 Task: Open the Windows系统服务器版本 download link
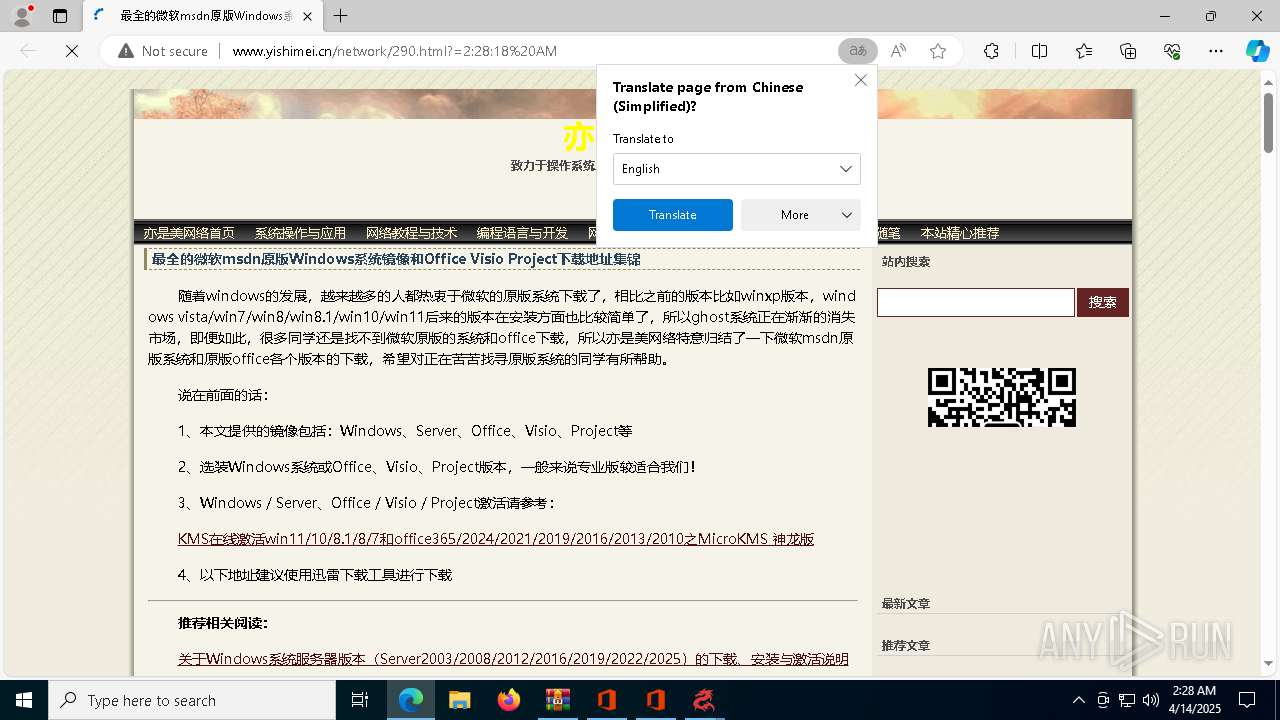(x=513, y=659)
